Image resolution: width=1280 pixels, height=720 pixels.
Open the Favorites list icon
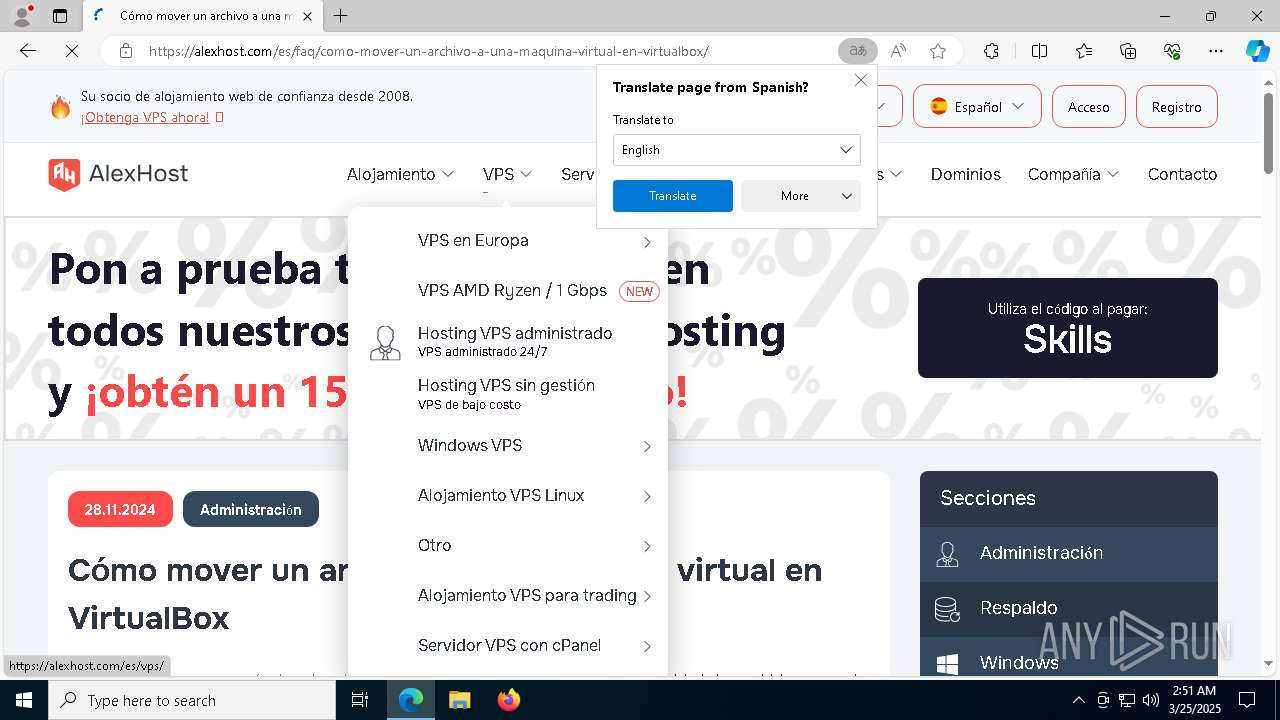pyautogui.click(x=1084, y=51)
